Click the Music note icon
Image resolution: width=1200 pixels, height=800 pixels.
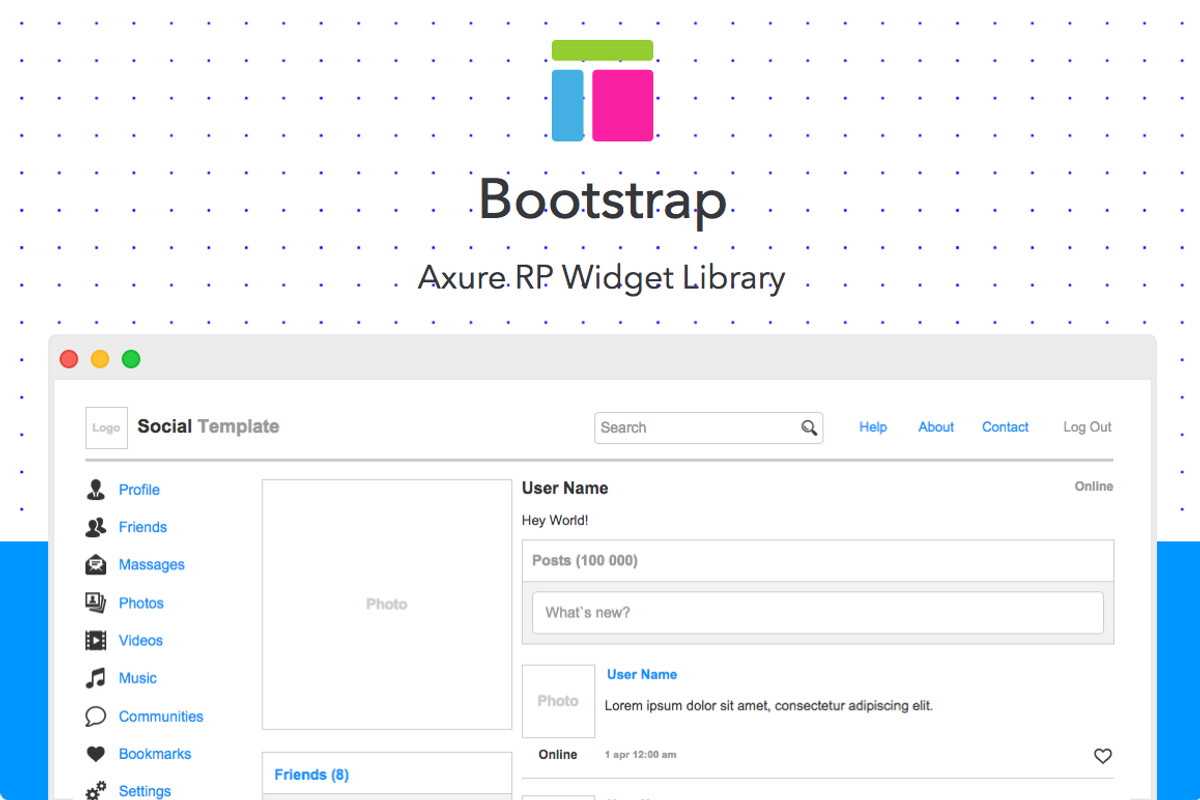[x=96, y=678]
